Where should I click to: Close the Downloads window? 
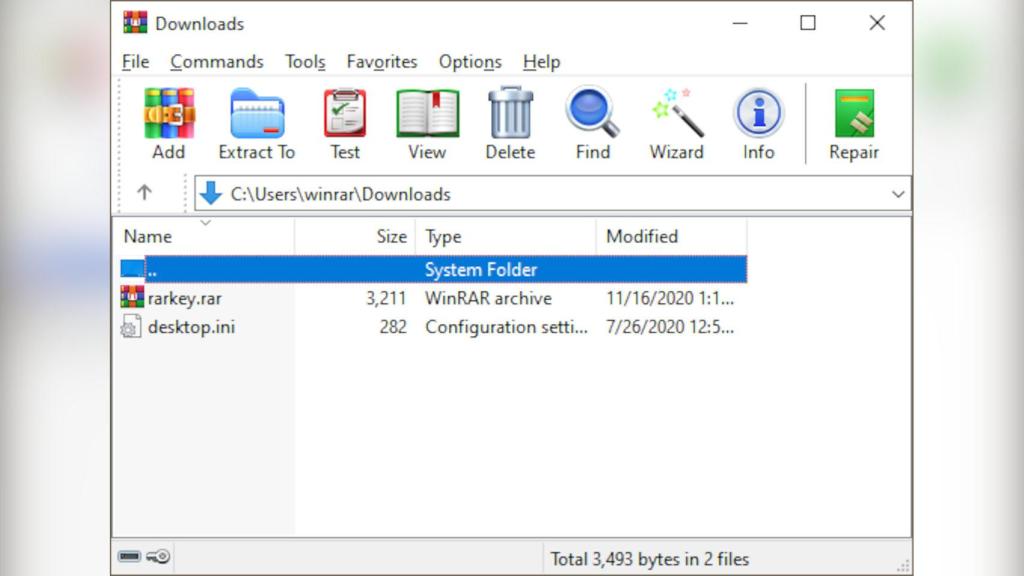(x=877, y=23)
